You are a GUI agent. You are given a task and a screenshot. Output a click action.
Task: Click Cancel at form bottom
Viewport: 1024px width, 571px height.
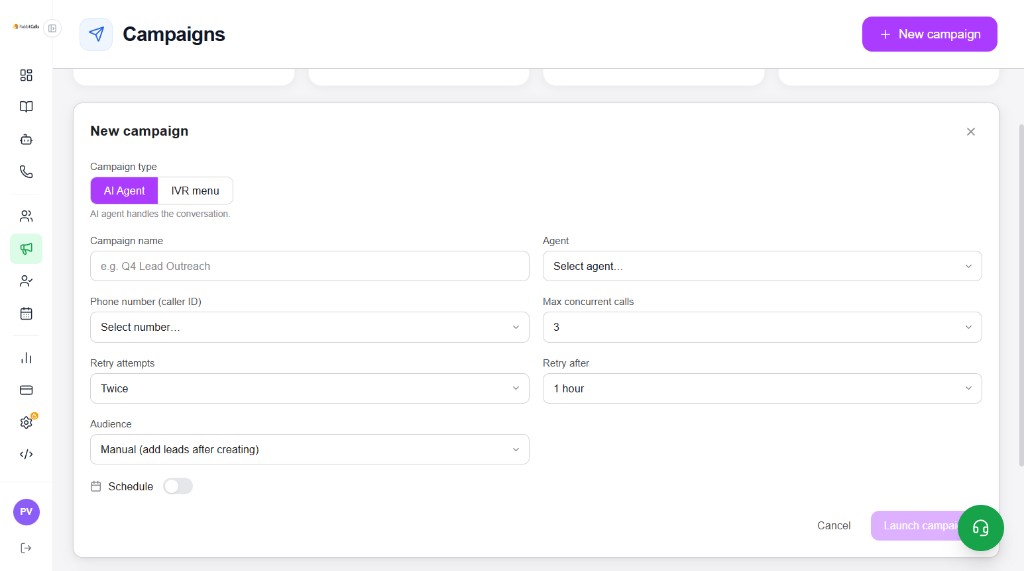coord(834,525)
